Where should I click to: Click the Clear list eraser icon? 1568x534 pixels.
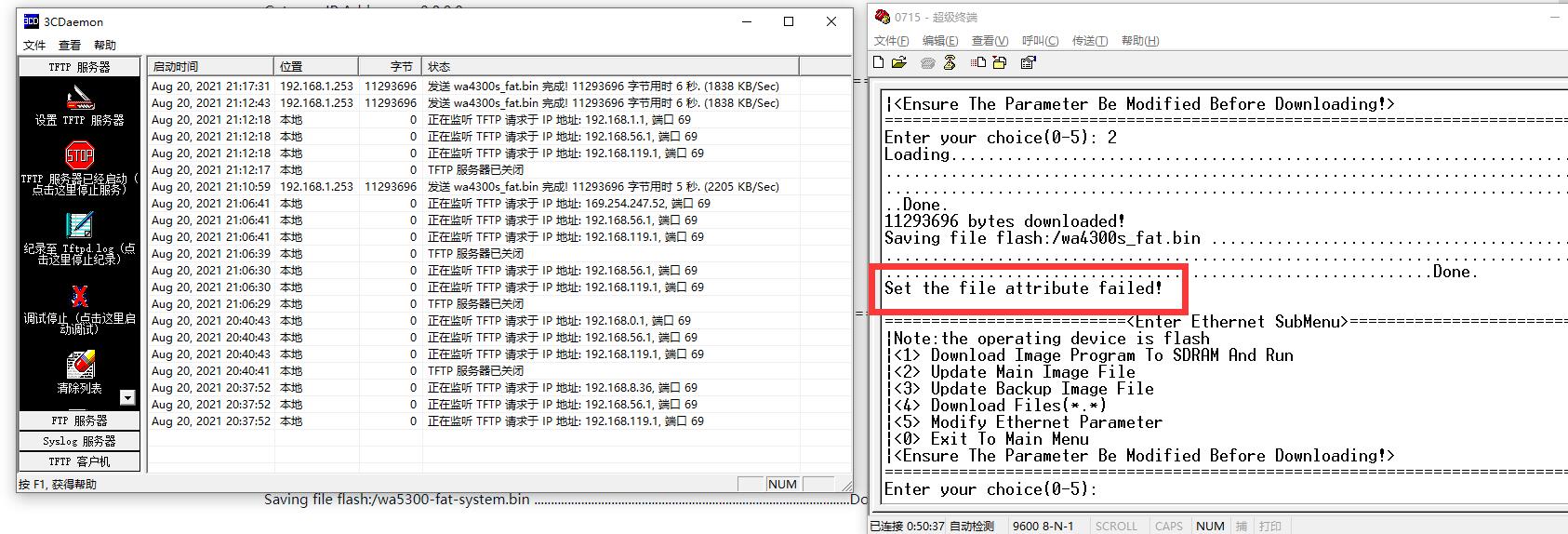click(x=80, y=365)
